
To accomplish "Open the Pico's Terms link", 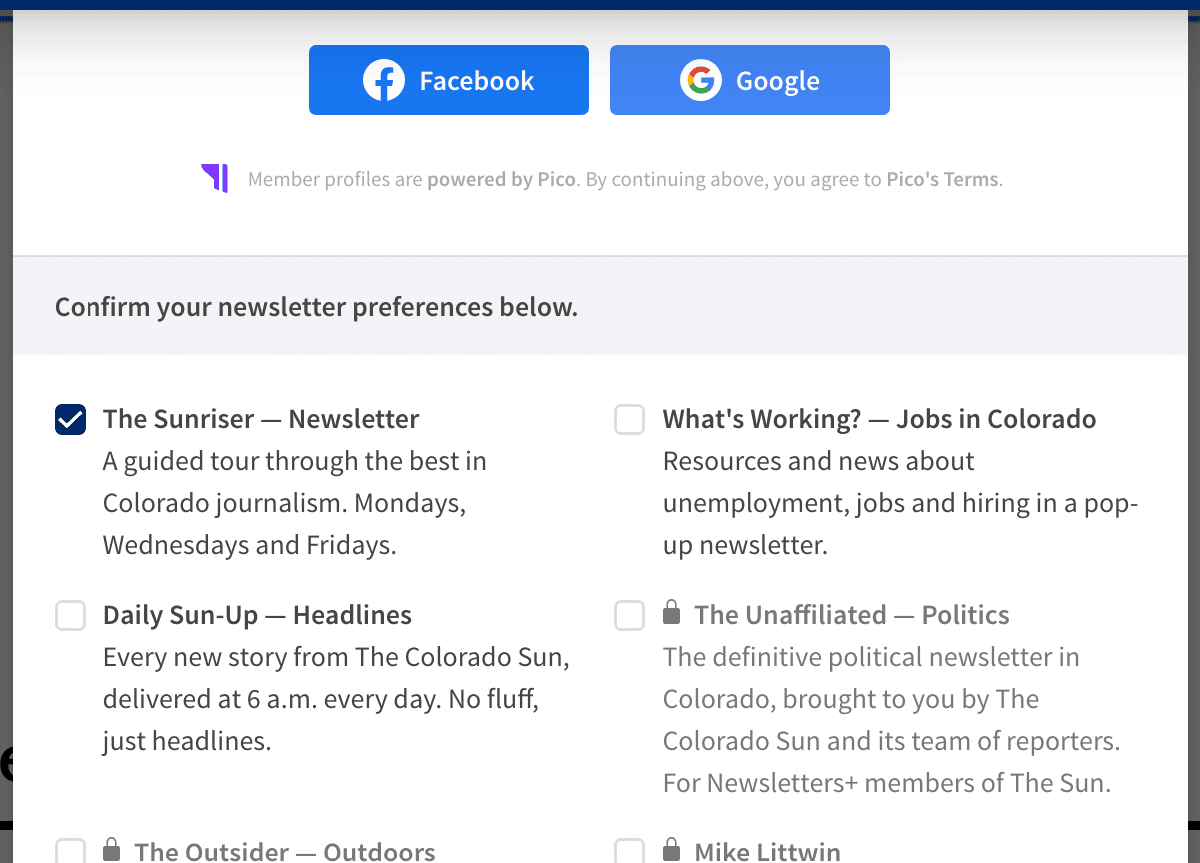I will pyautogui.click(x=942, y=180).
